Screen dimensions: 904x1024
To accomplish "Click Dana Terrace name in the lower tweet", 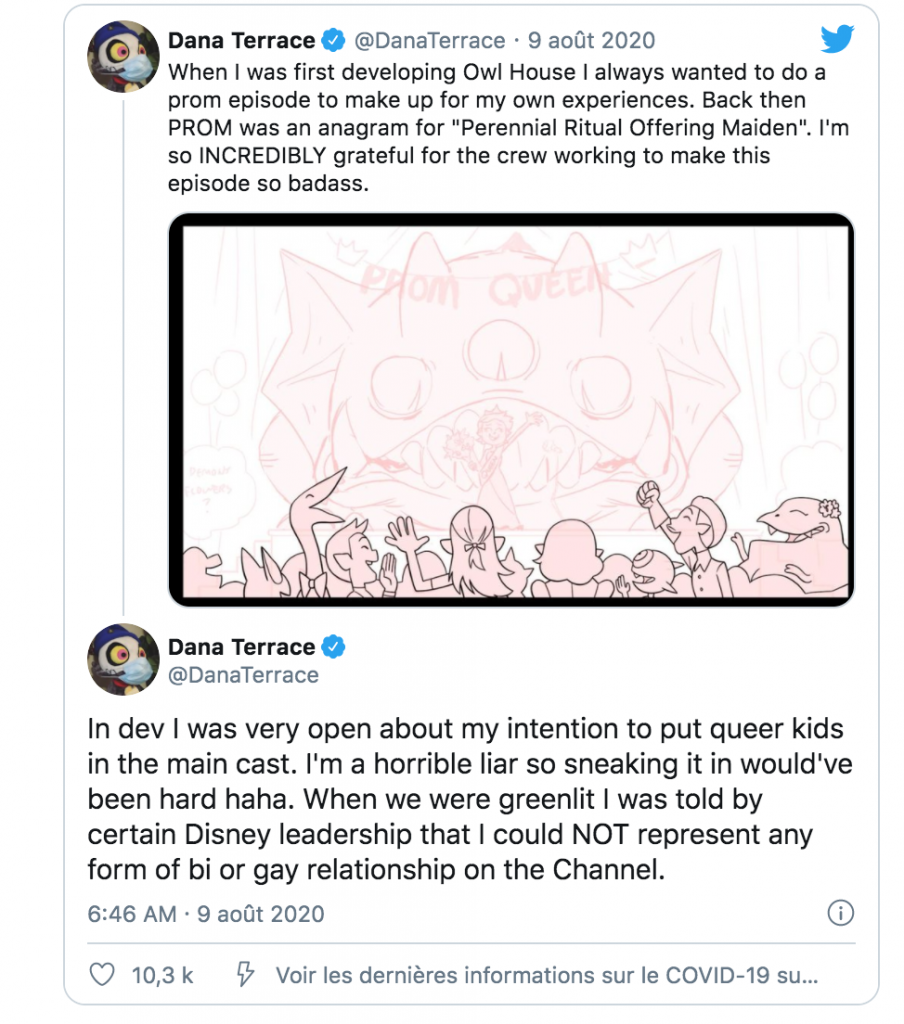I will (241, 647).
